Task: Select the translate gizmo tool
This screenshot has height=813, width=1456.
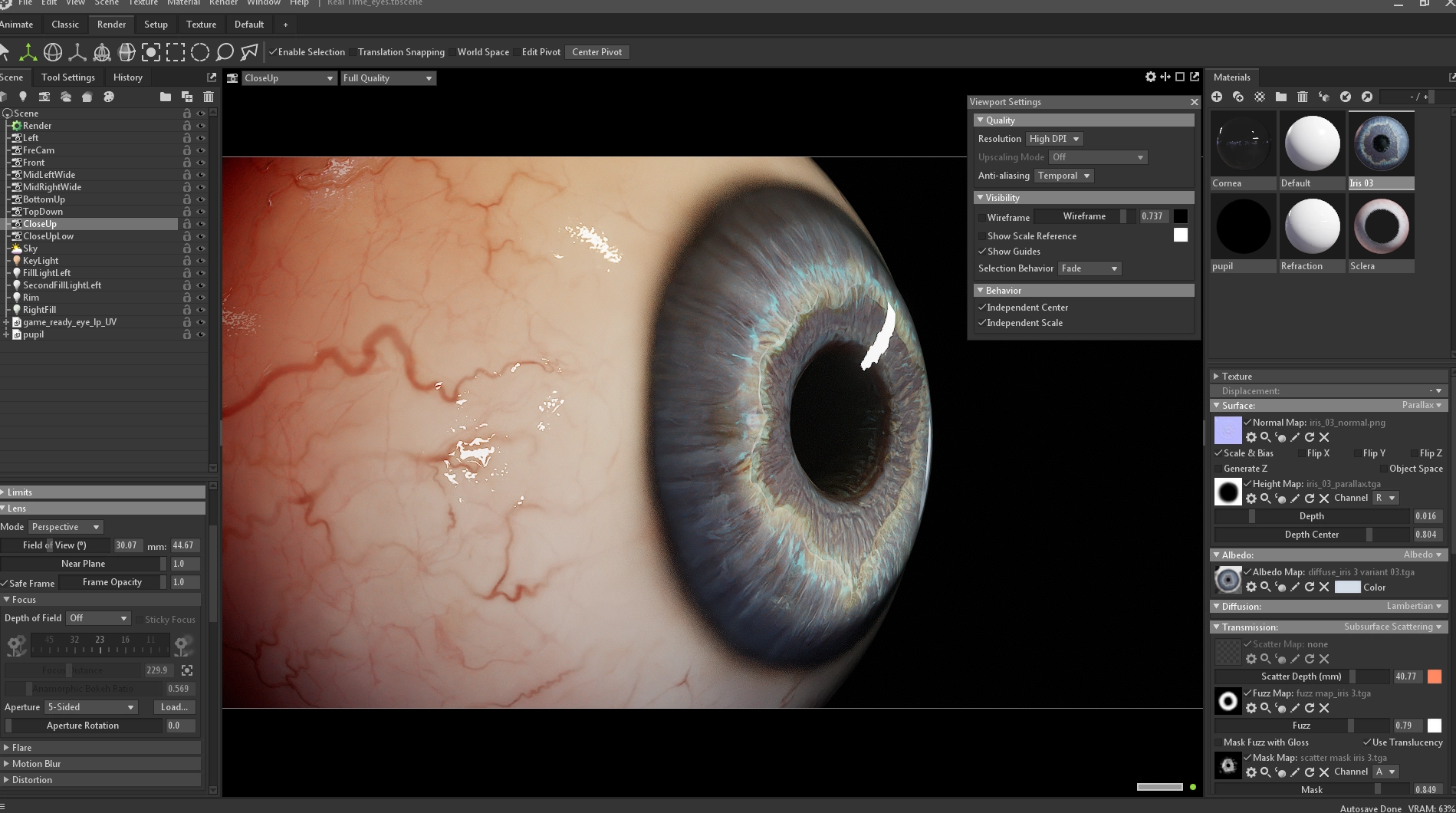Action: 28,52
